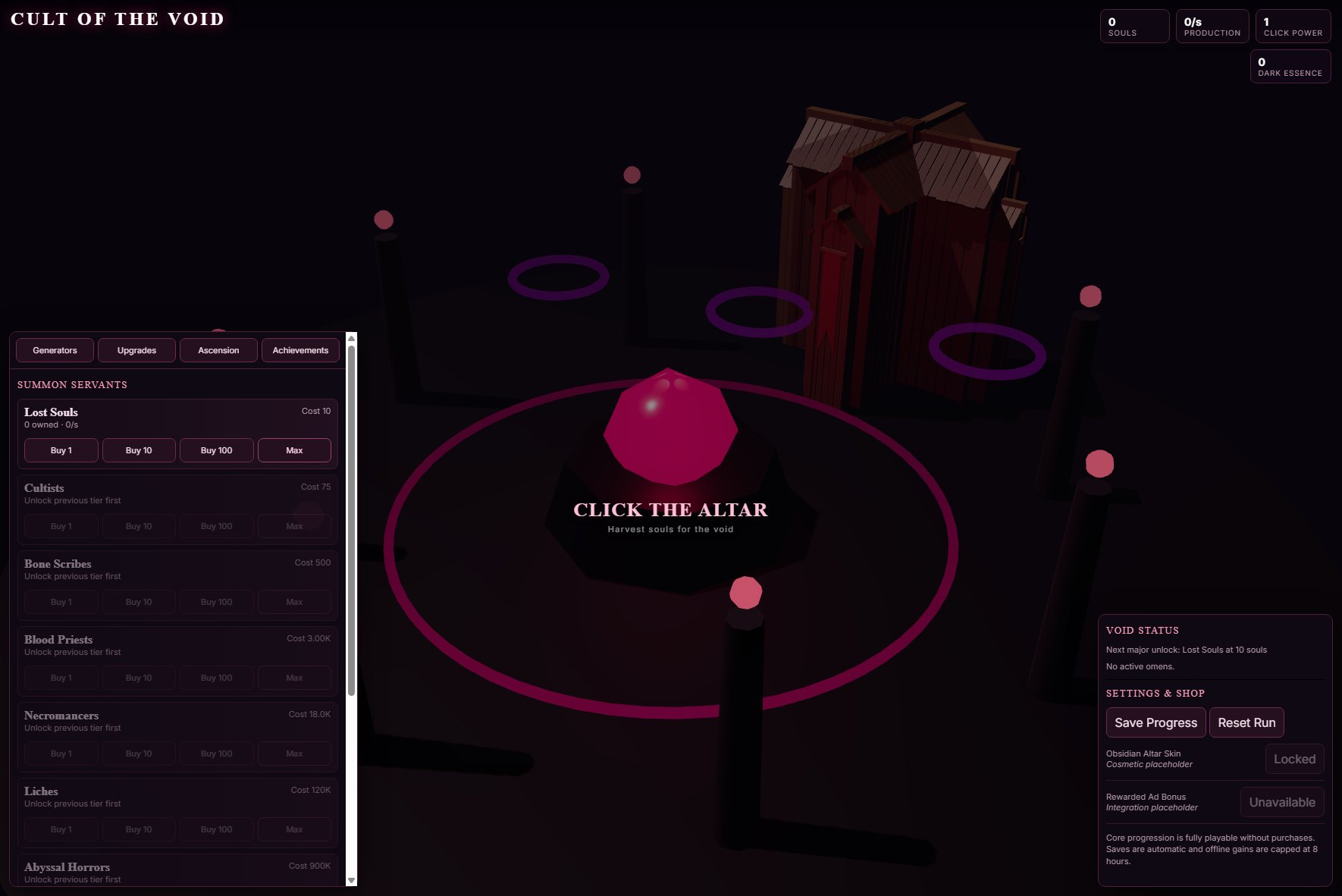Click the Bone Scribes generator name
1342x896 pixels.
[58, 563]
